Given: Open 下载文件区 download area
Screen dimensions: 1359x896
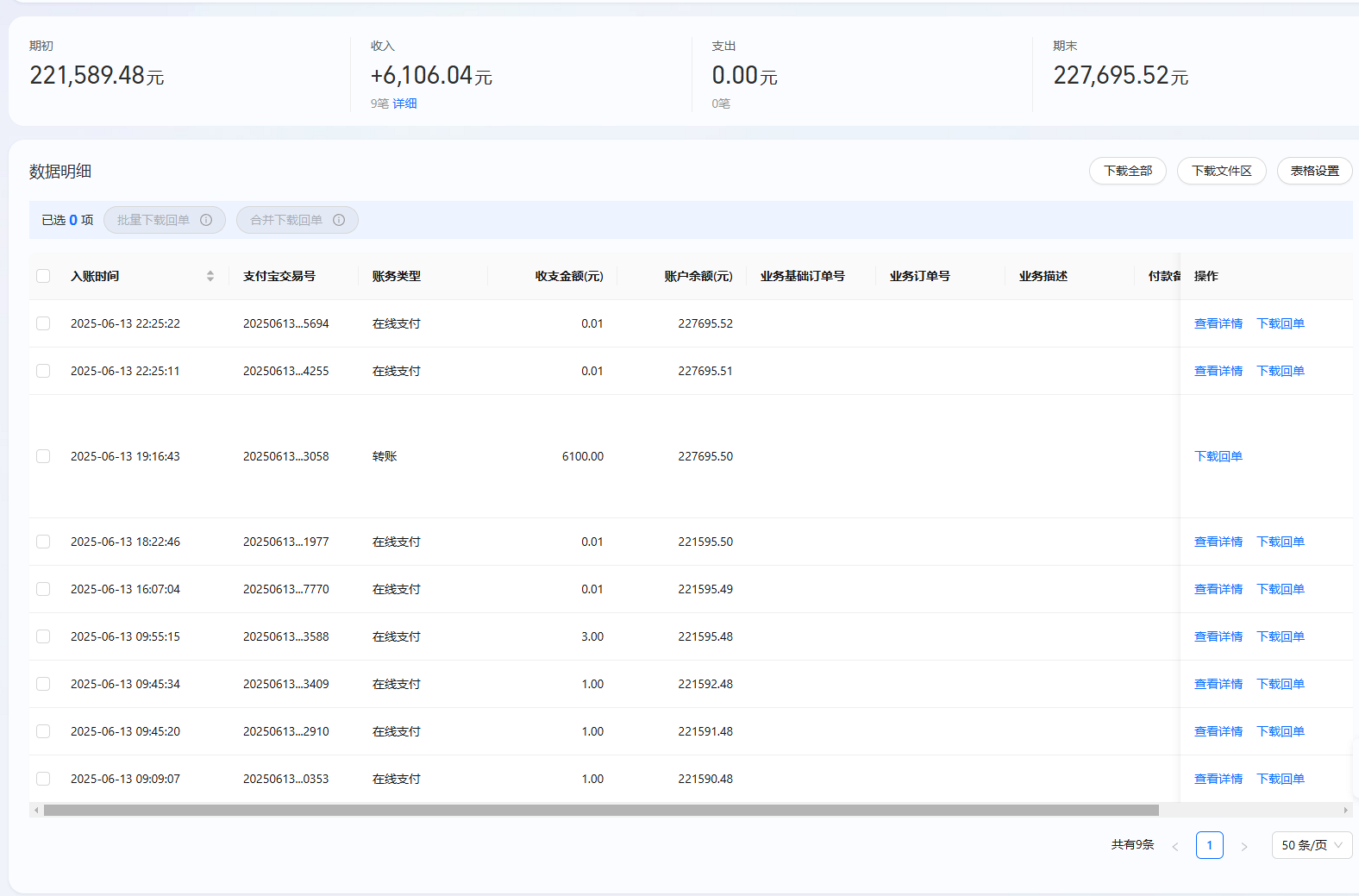Looking at the screenshot, I should click(1221, 171).
